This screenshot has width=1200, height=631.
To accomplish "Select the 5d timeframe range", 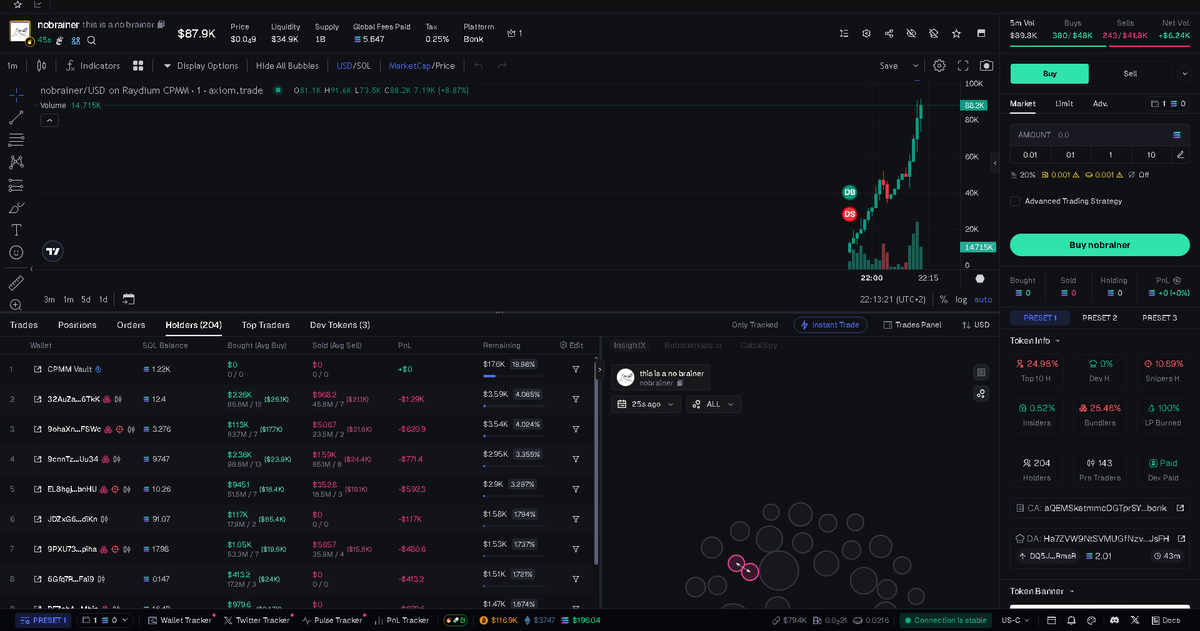I will [x=86, y=299].
